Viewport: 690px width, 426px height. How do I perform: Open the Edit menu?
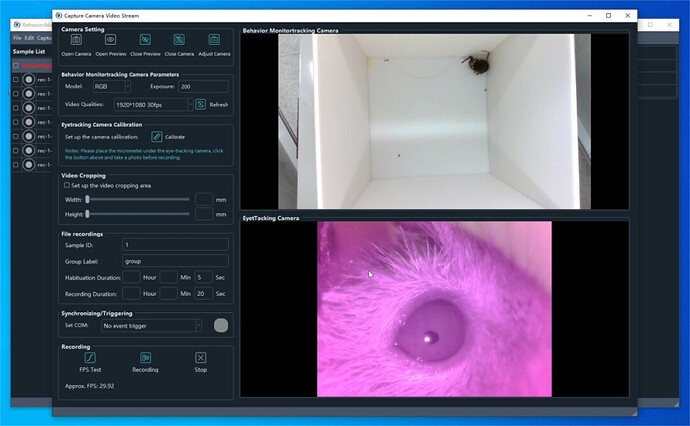pos(30,38)
